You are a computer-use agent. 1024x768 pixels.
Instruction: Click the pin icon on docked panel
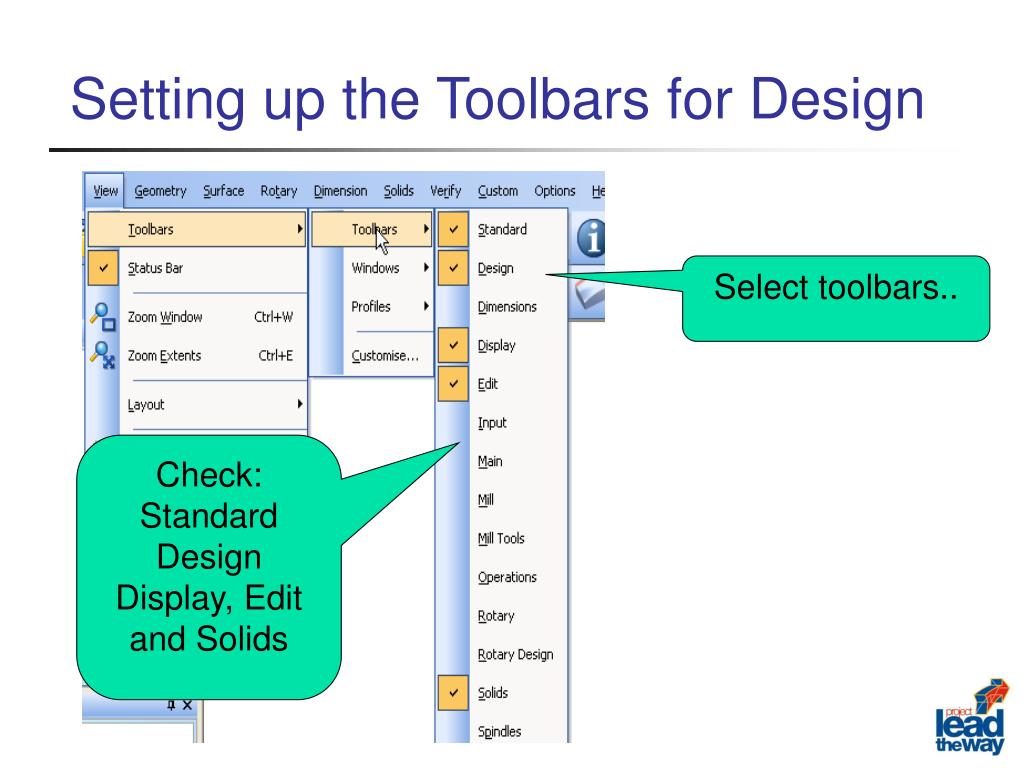pyautogui.click(x=171, y=705)
